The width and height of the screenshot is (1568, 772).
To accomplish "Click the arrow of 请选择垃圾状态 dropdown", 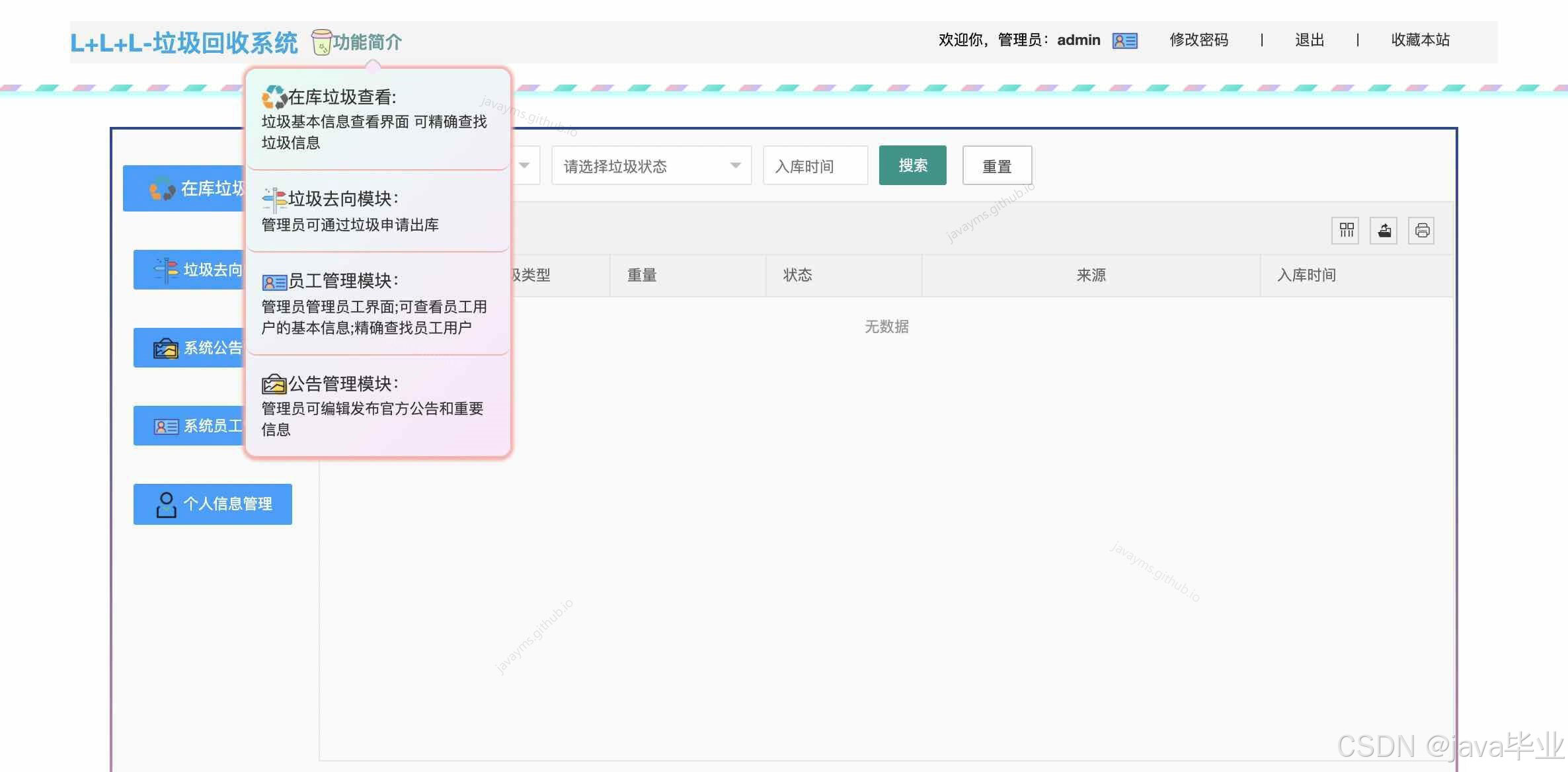I will tap(735, 165).
